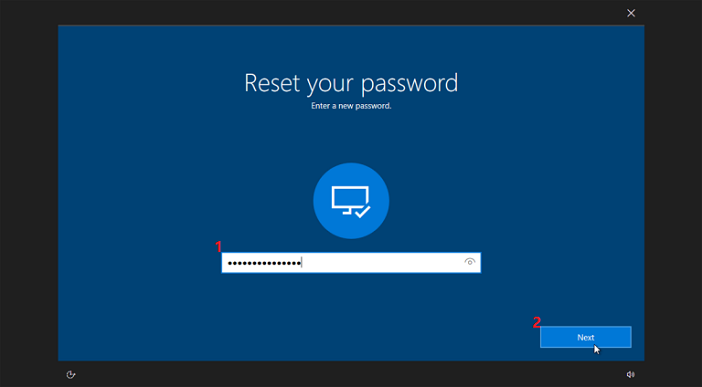Click the masked password dots
The image size is (702, 387).
click(264, 263)
